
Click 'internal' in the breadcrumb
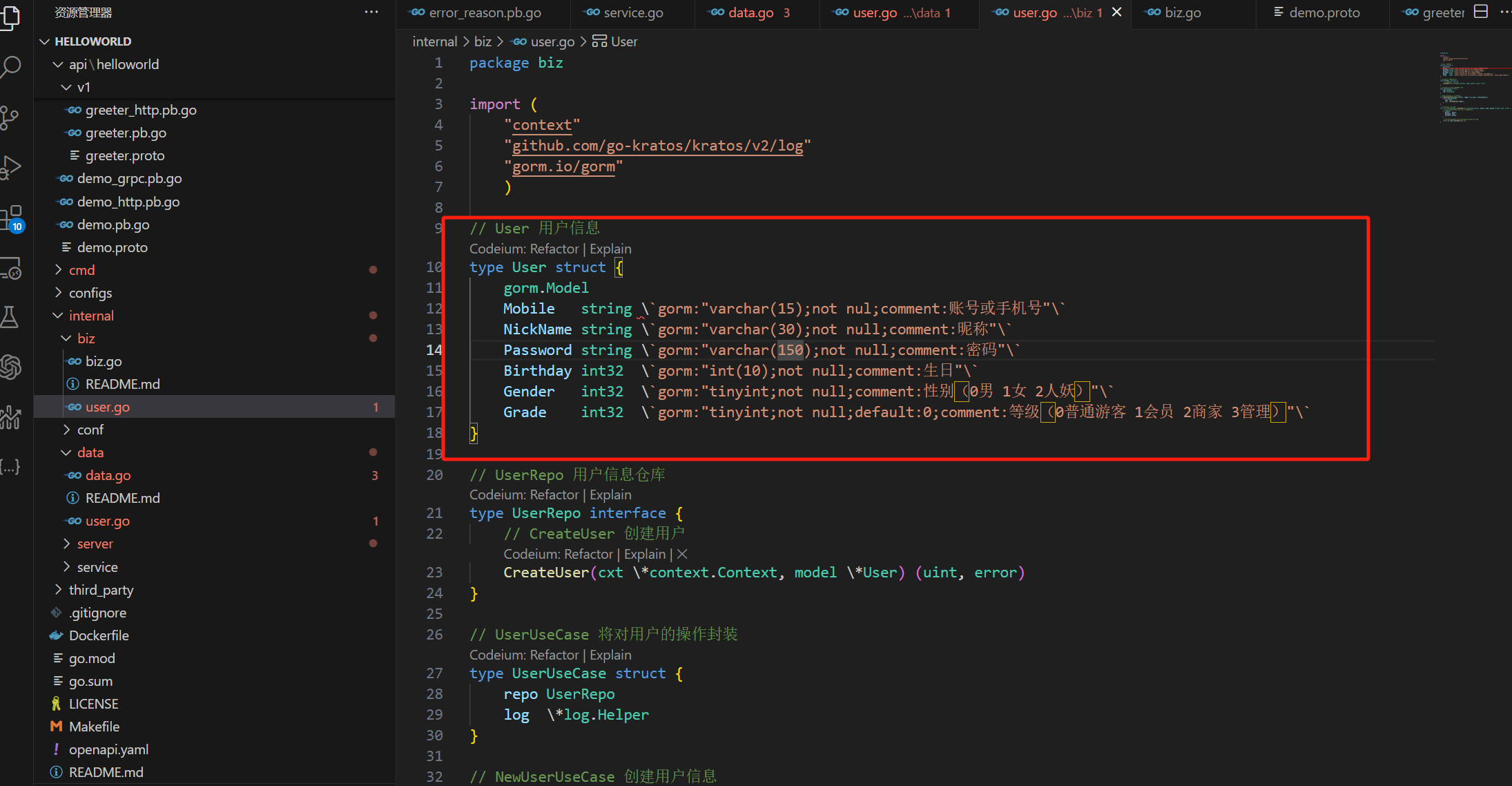pyautogui.click(x=435, y=41)
